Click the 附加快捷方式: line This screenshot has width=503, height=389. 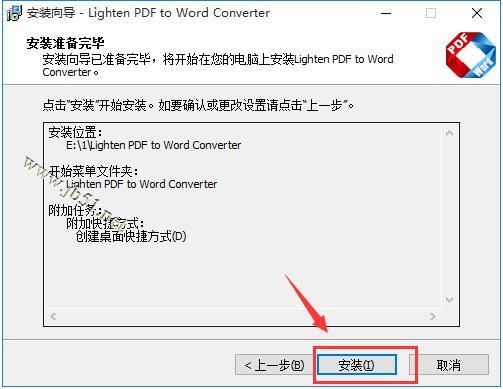point(105,223)
